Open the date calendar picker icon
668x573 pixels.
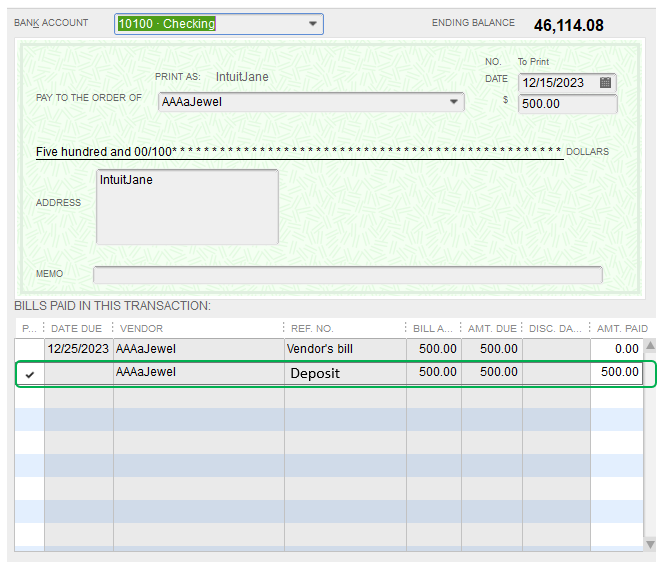pyautogui.click(x=605, y=82)
